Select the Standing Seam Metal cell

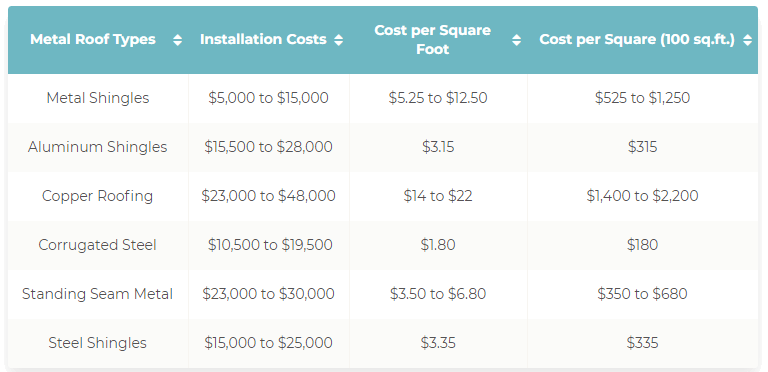[x=98, y=294]
